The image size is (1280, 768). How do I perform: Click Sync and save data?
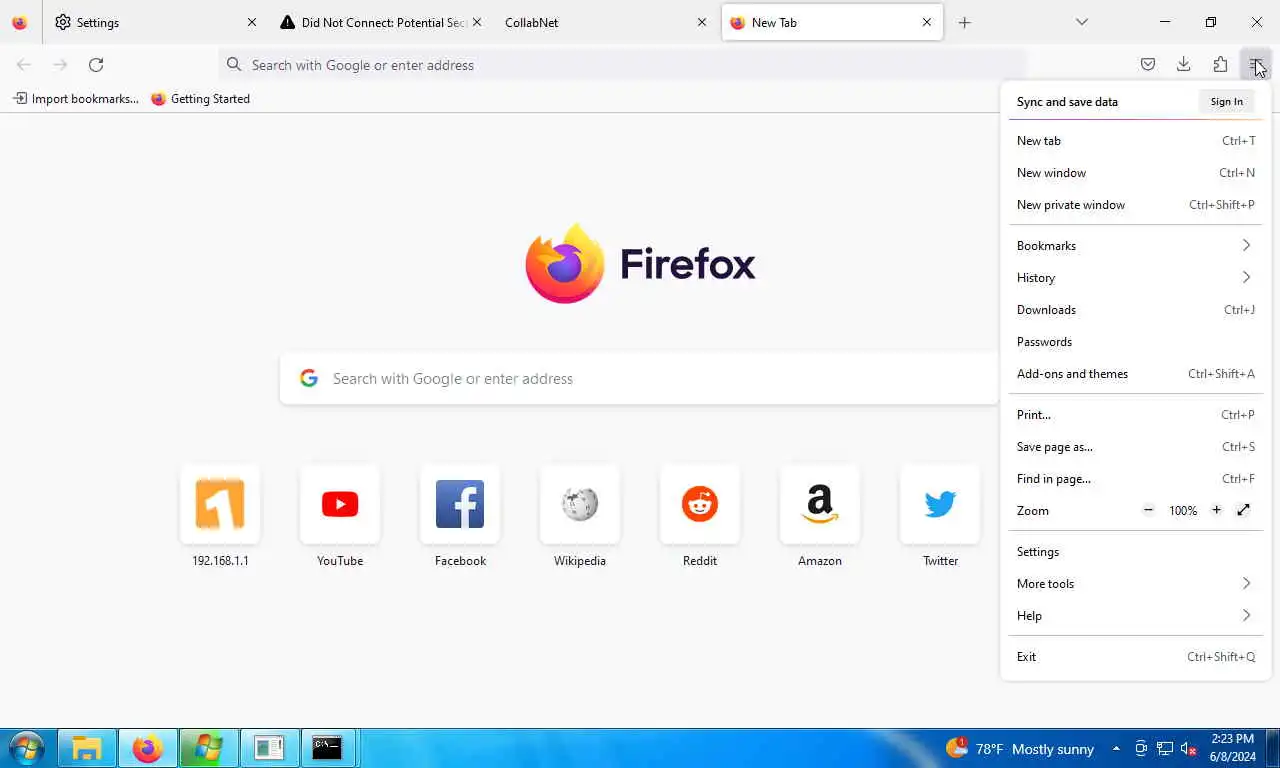1067,102
